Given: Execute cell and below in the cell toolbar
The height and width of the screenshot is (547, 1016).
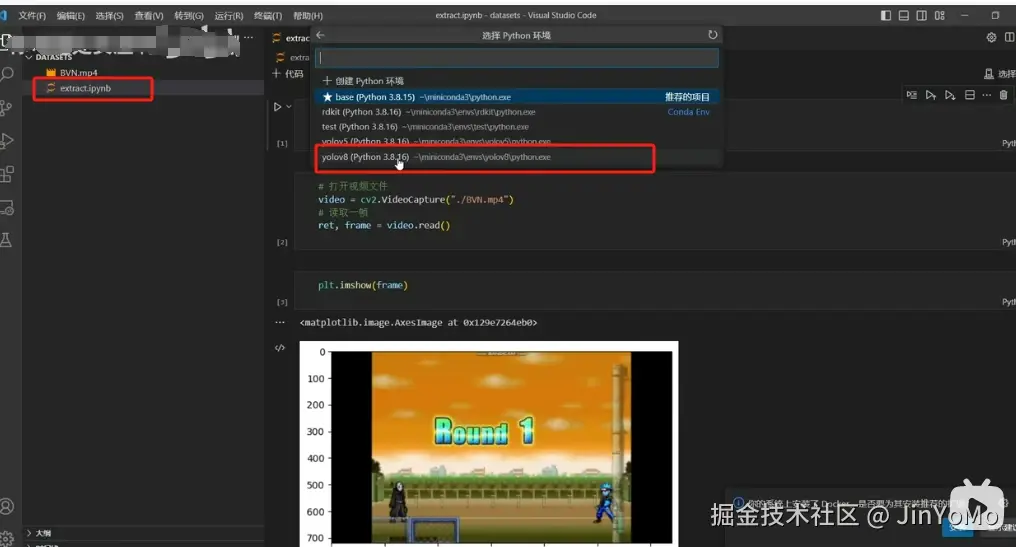Looking at the screenshot, I should pyautogui.click(x=950, y=95).
